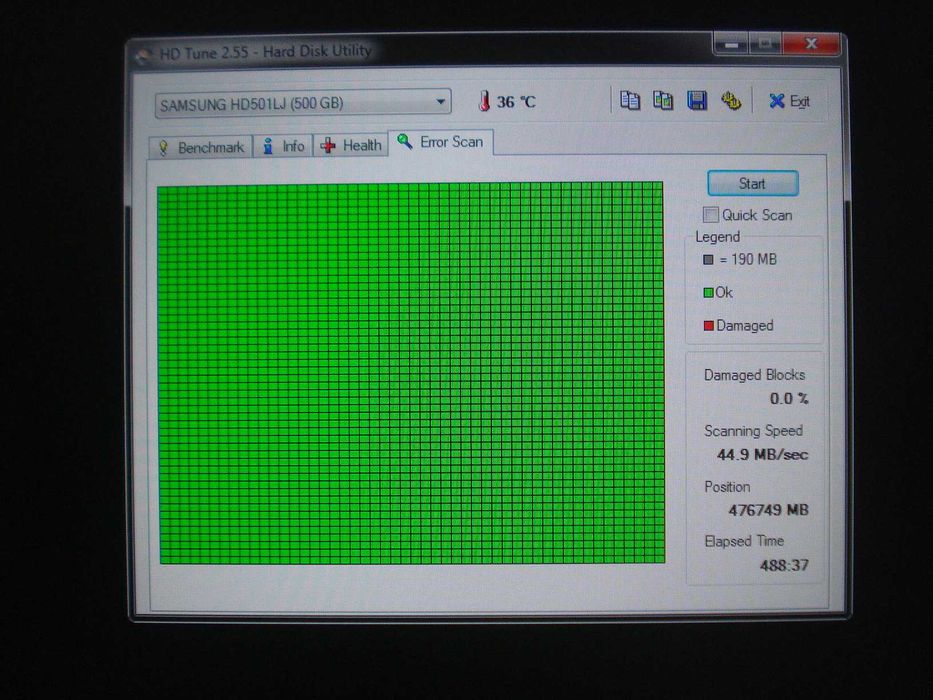Switch to the Health tab
Viewport: 933px width, 700px height.
[x=351, y=146]
